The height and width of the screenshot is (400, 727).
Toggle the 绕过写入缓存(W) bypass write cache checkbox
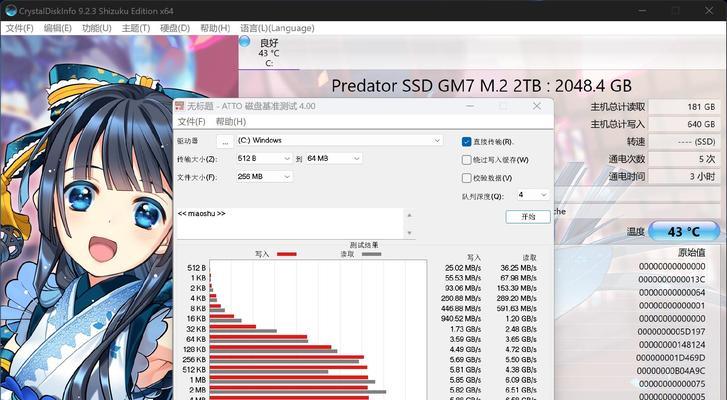point(466,160)
